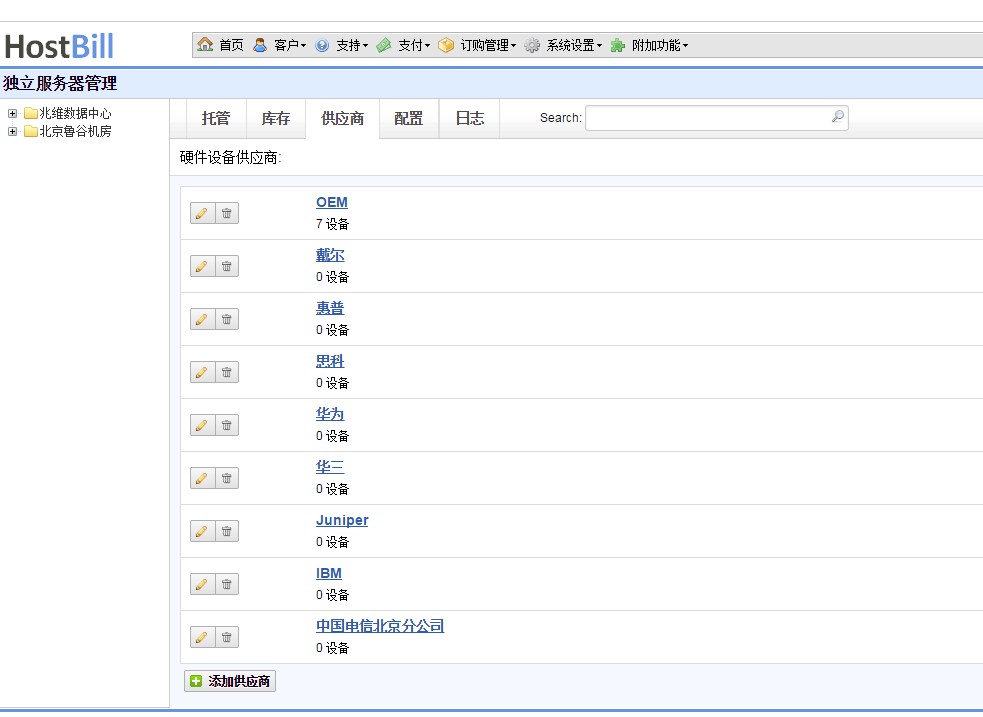
Task: Delete 华三 using the trash icon
Action: (x=227, y=478)
